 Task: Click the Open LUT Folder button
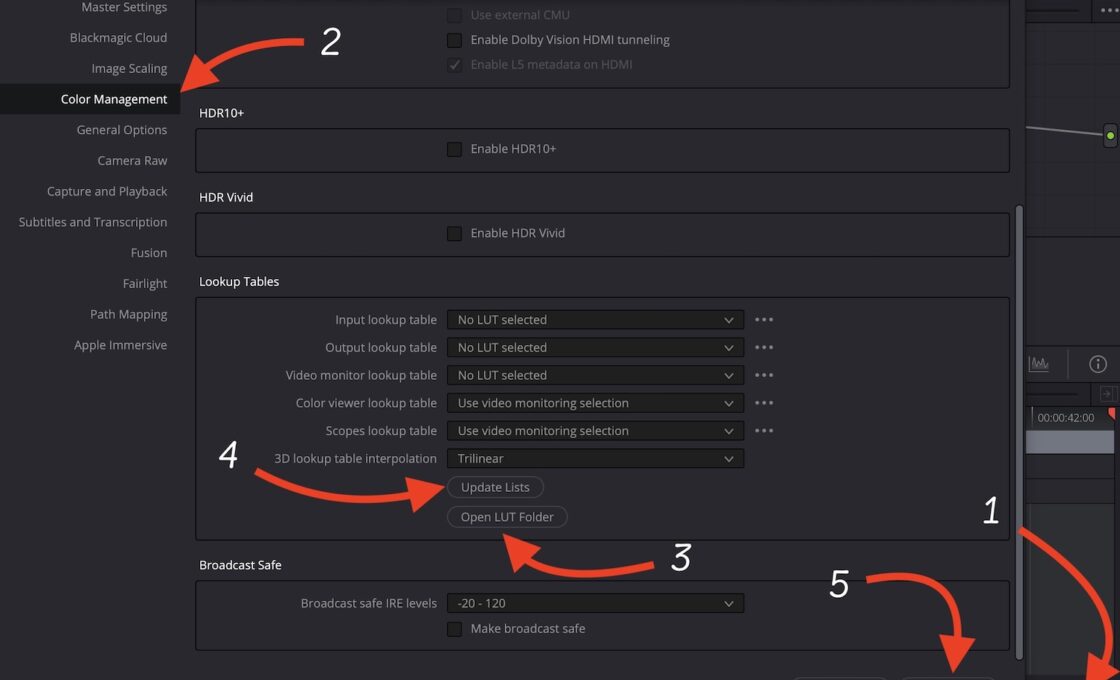[506, 517]
